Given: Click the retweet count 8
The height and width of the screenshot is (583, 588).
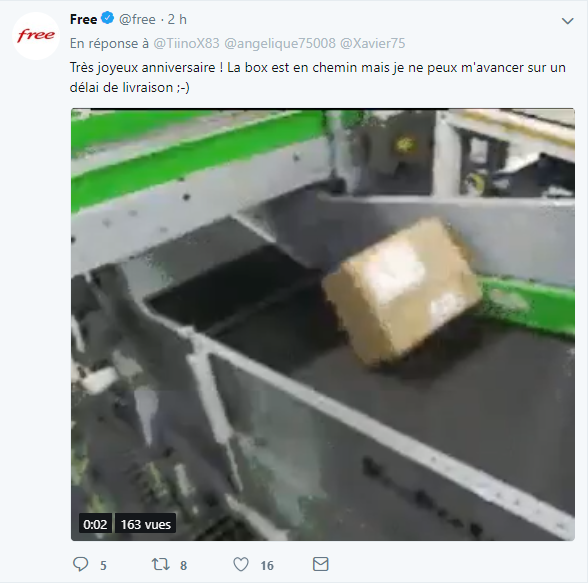Looking at the screenshot, I should [x=183, y=565].
